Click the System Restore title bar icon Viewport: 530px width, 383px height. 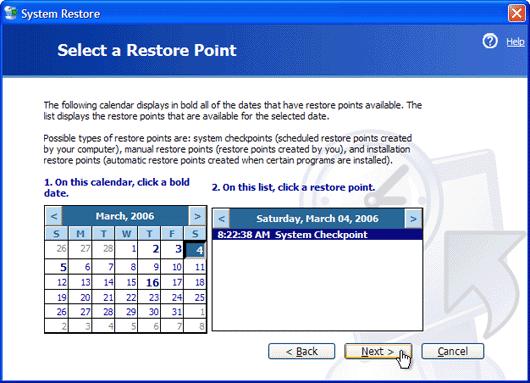(x=10, y=13)
